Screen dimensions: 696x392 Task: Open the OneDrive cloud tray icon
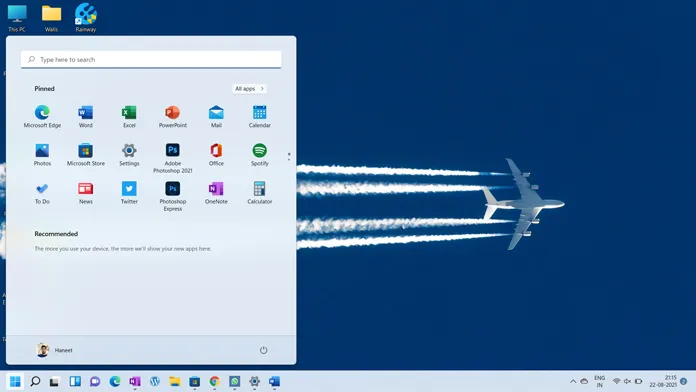584,381
